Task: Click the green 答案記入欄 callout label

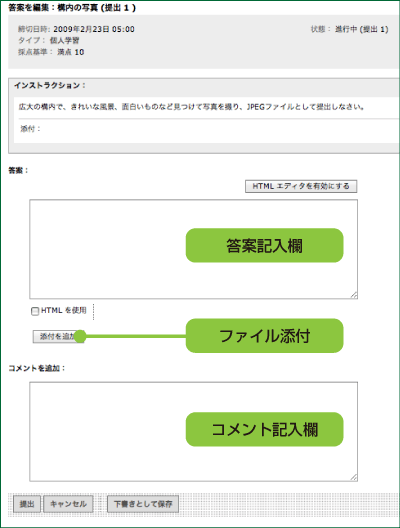Action: (264, 245)
